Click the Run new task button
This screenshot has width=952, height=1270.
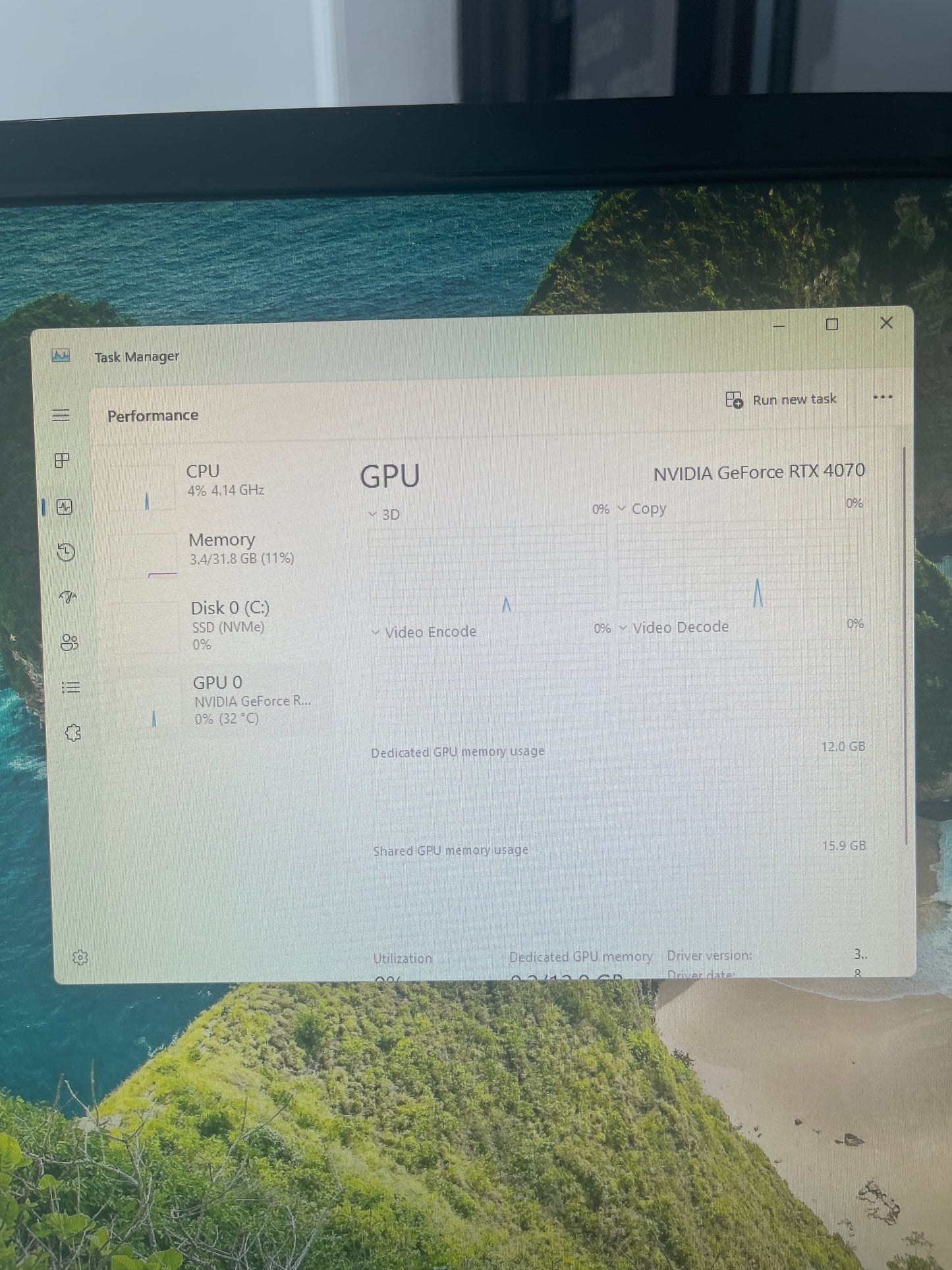click(x=781, y=399)
